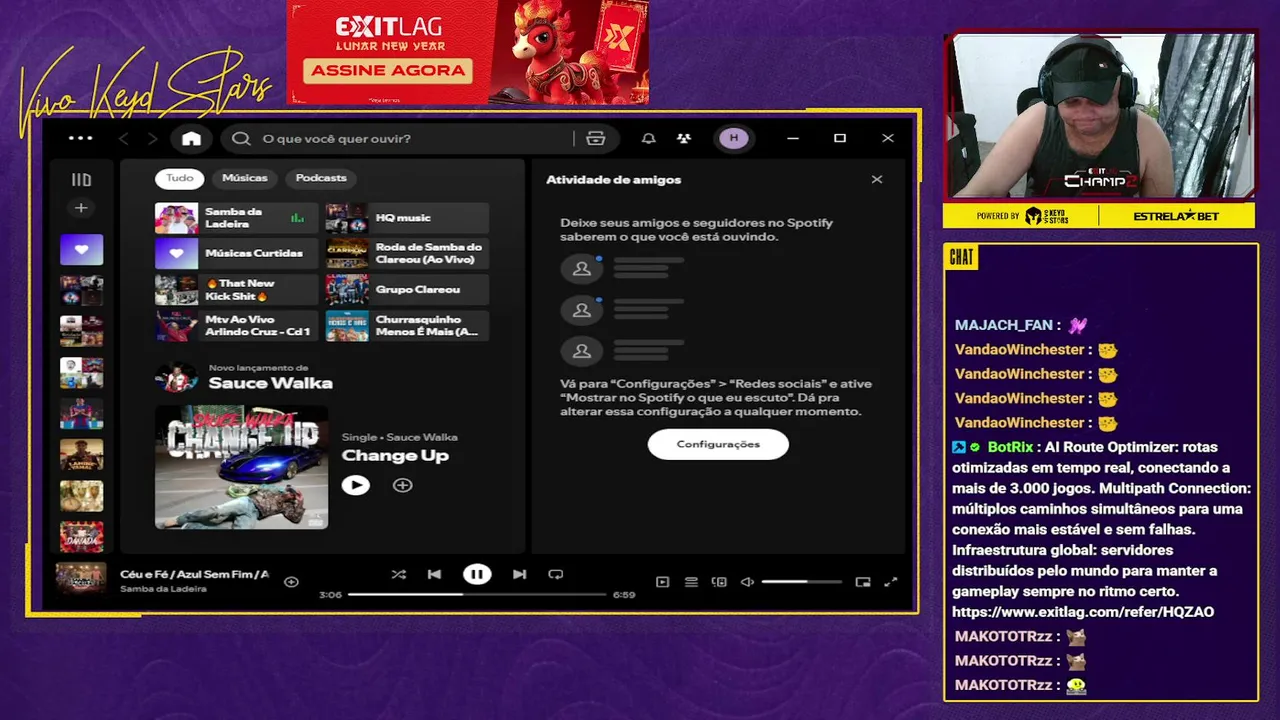
Task: Open the play queue icon
Action: 691,582
